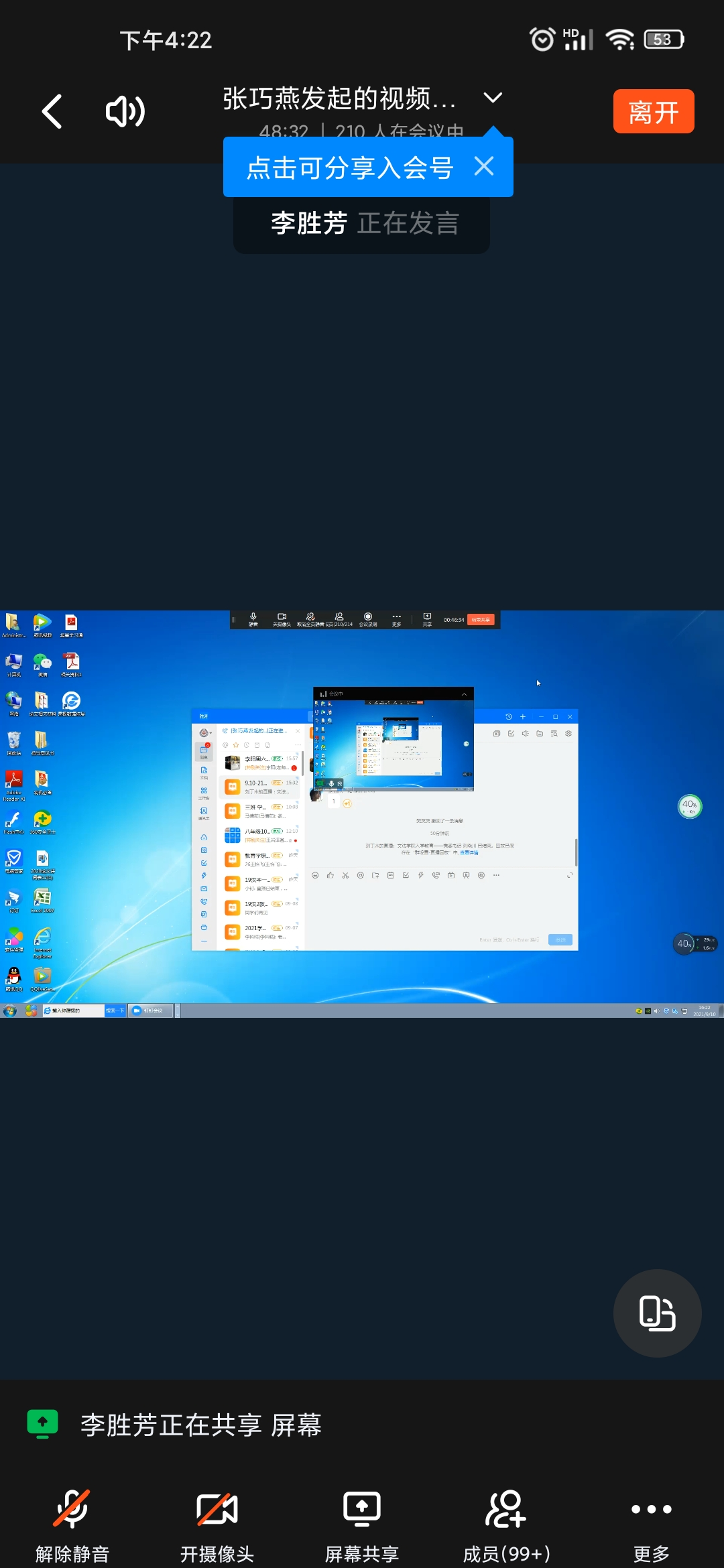Tap 李胜芳正在共享 屏幕 status text

click(x=201, y=1425)
